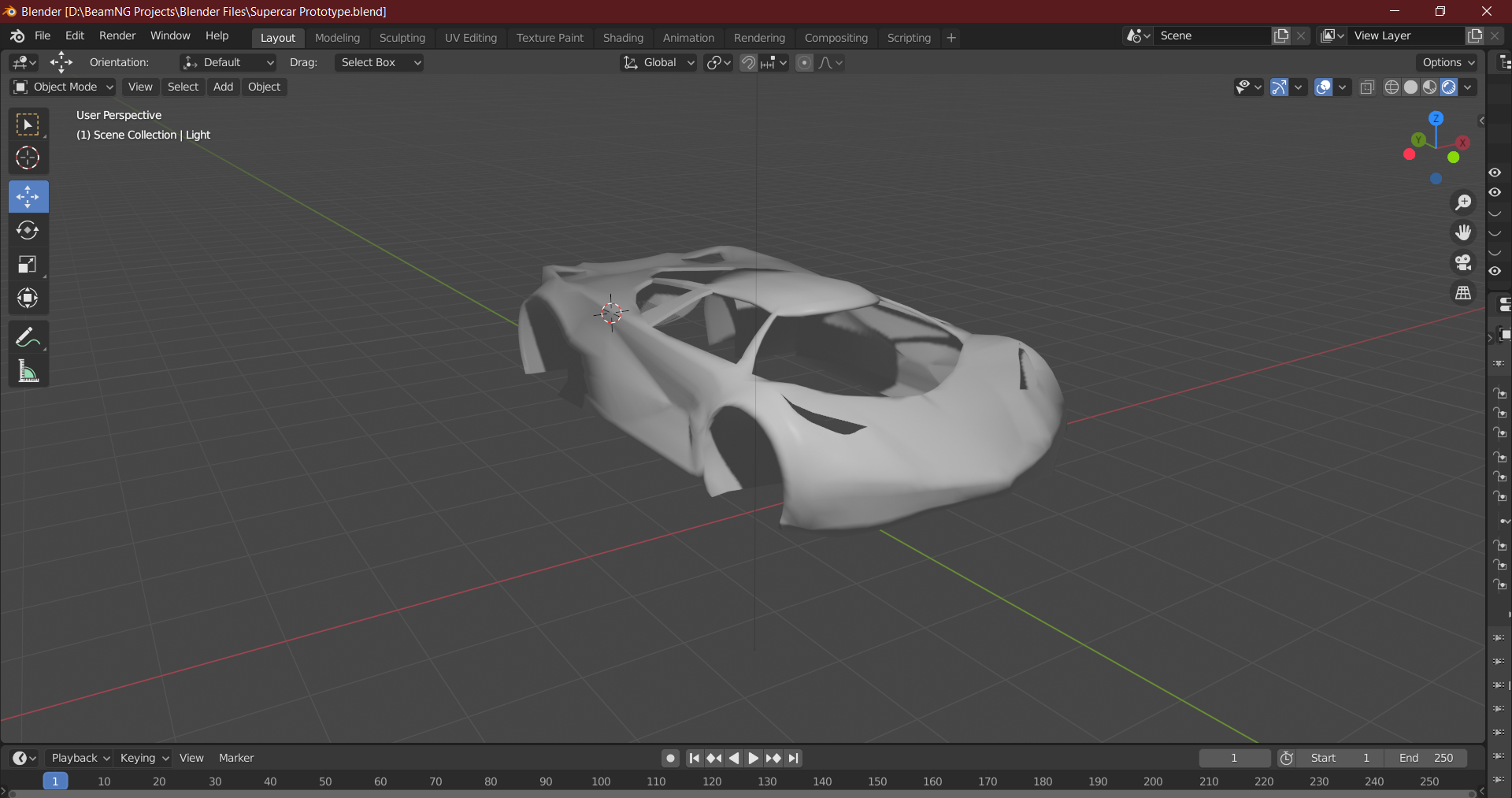Switch to rendered shading
Screen dimensions: 1512x798
(1449, 87)
